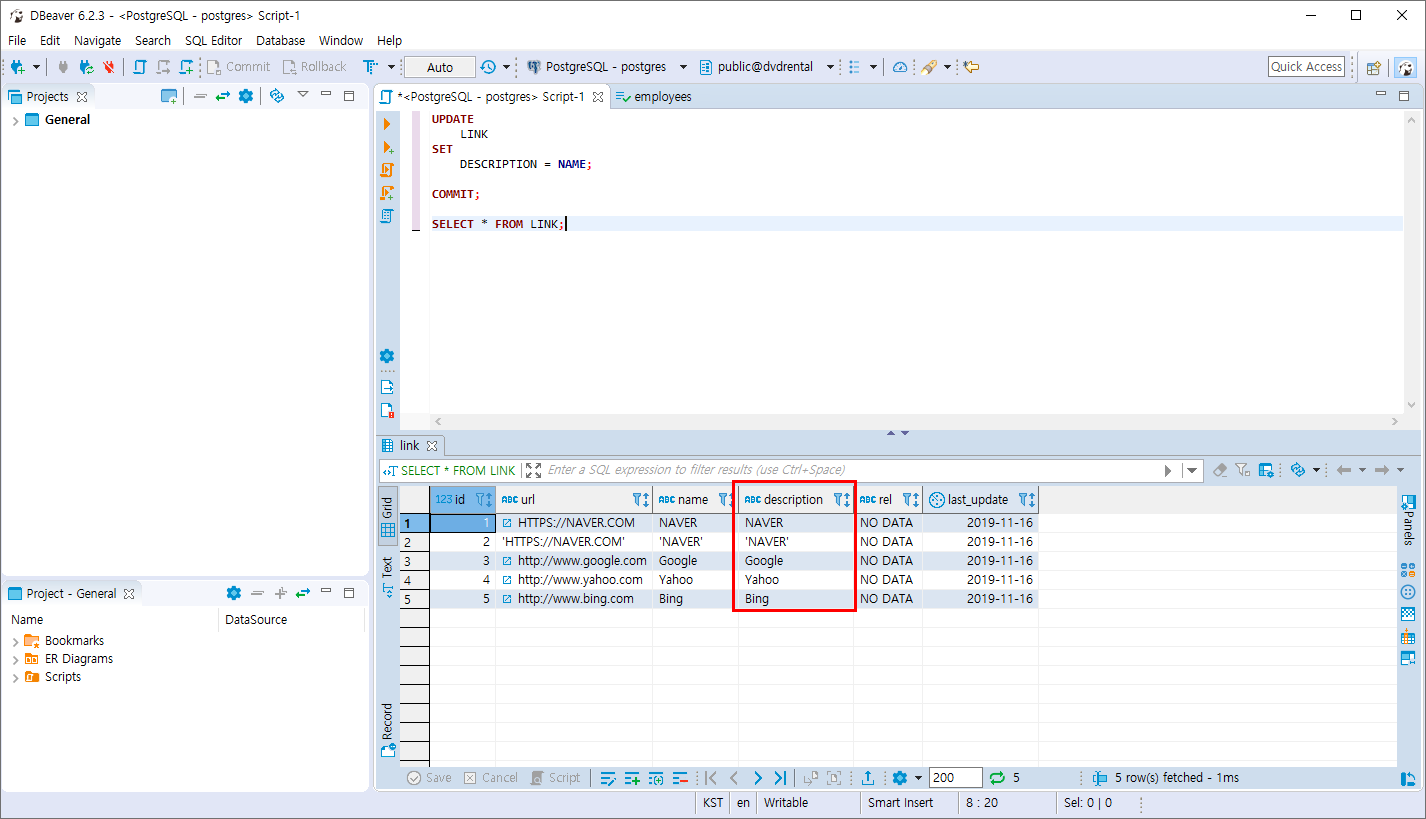Click the red Delete row icon
1426x819 pixels.
pyautogui.click(x=681, y=778)
